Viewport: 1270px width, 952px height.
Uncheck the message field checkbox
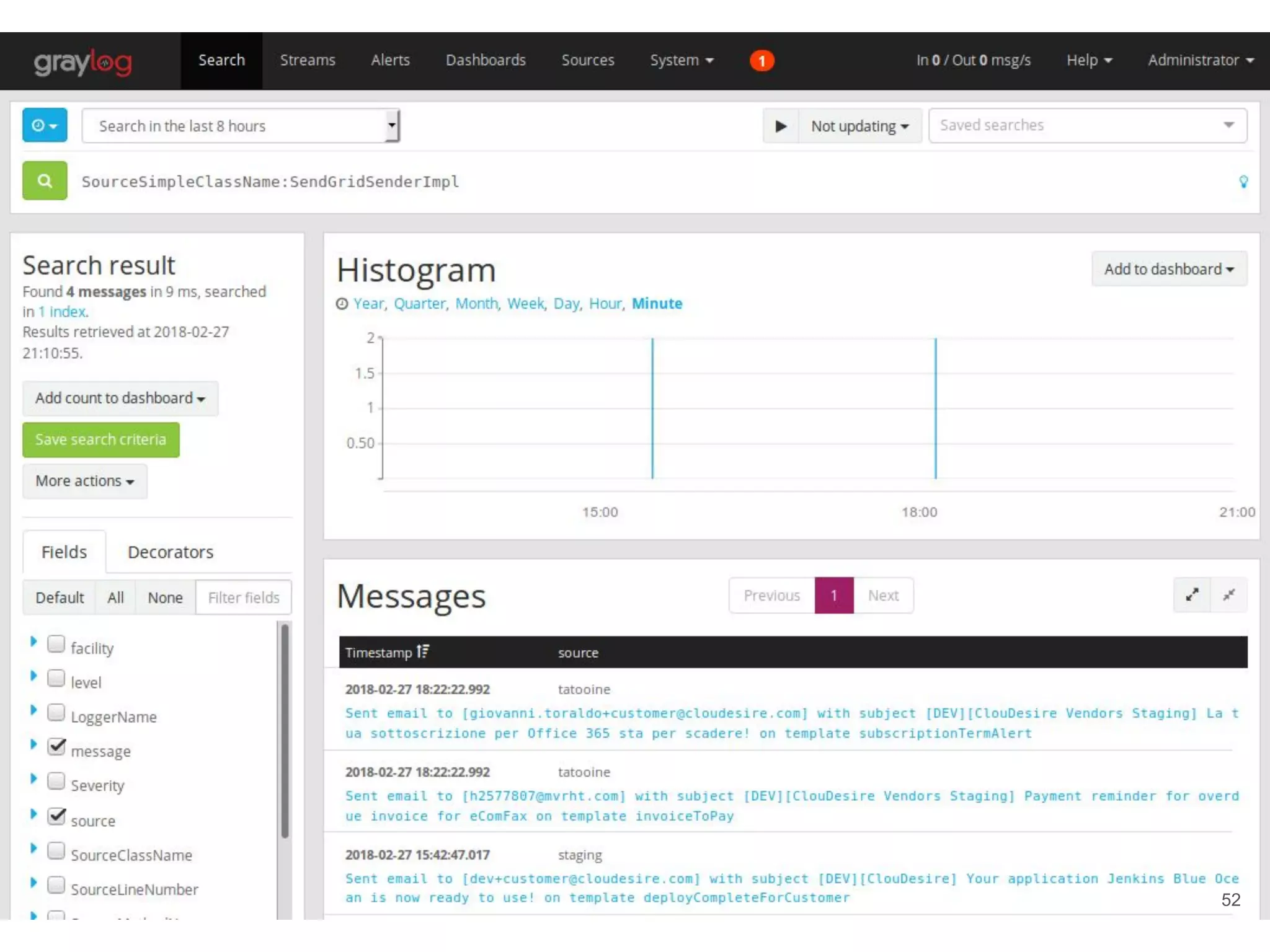coord(56,747)
